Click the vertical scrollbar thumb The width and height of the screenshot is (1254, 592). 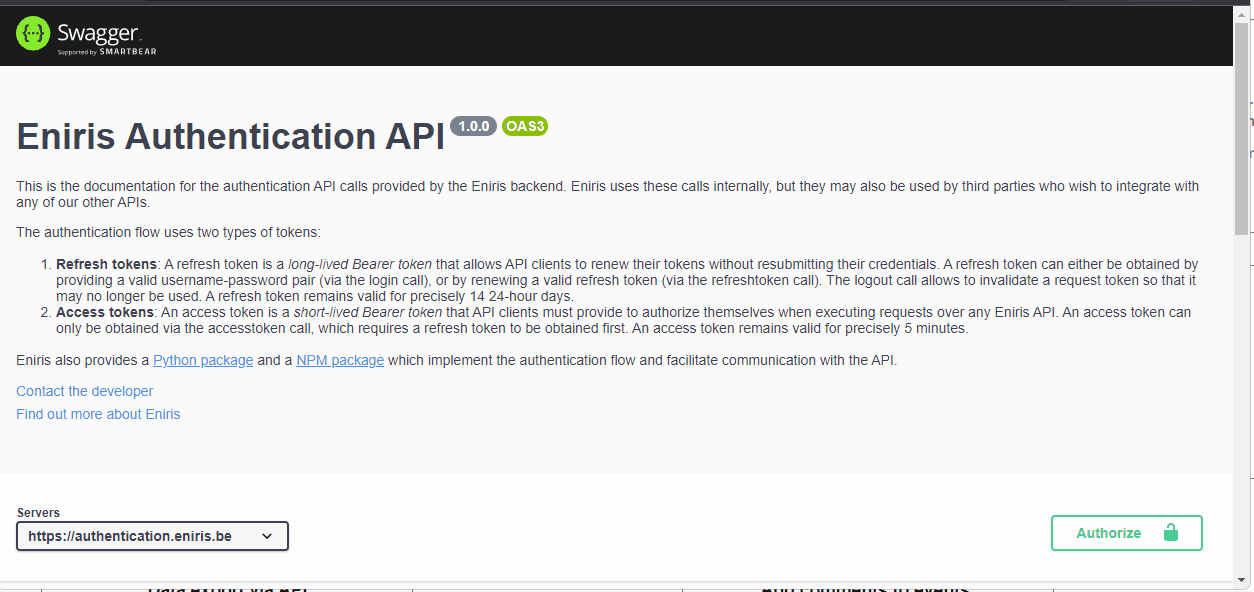tap(1241, 127)
